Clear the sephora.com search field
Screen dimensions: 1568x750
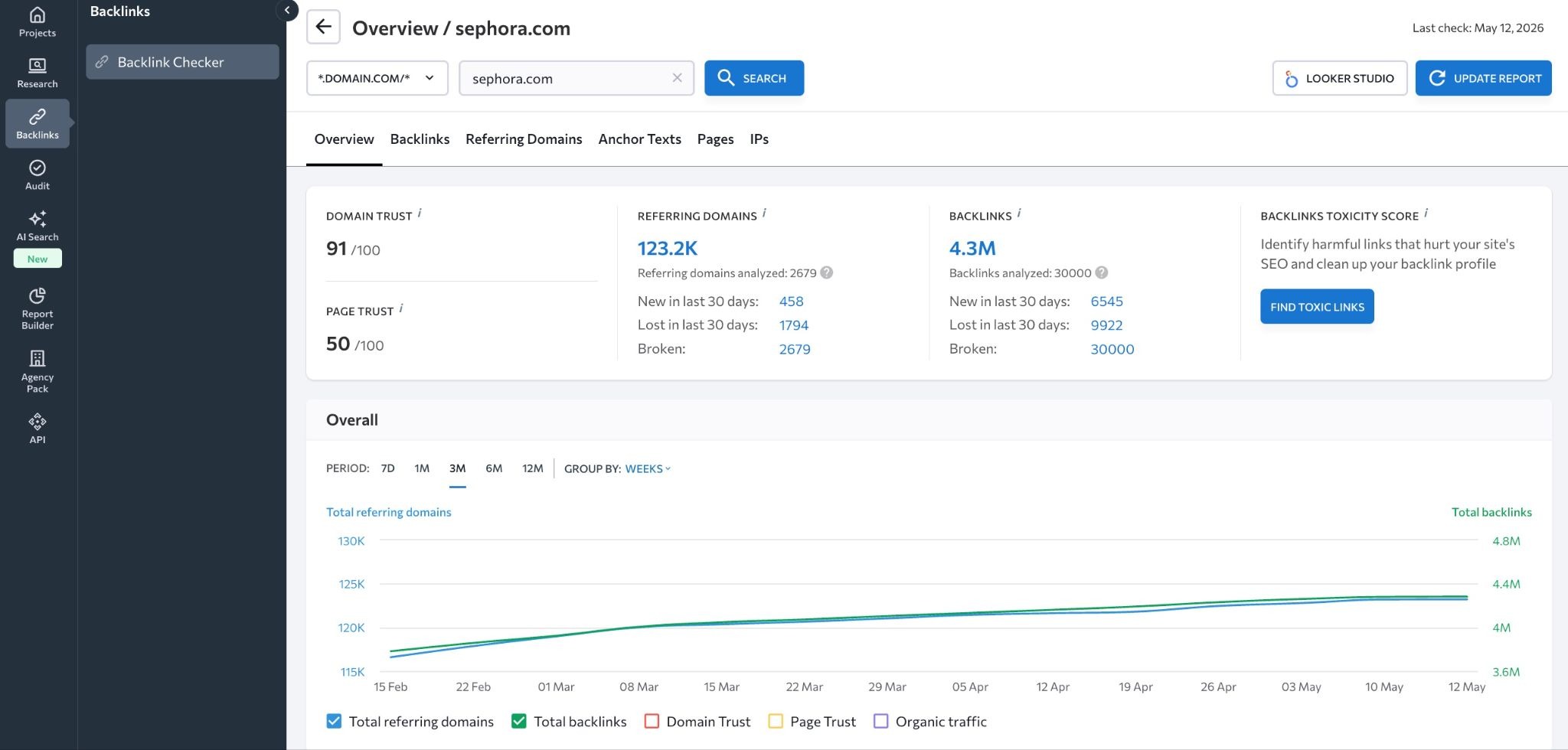point(677,78)
